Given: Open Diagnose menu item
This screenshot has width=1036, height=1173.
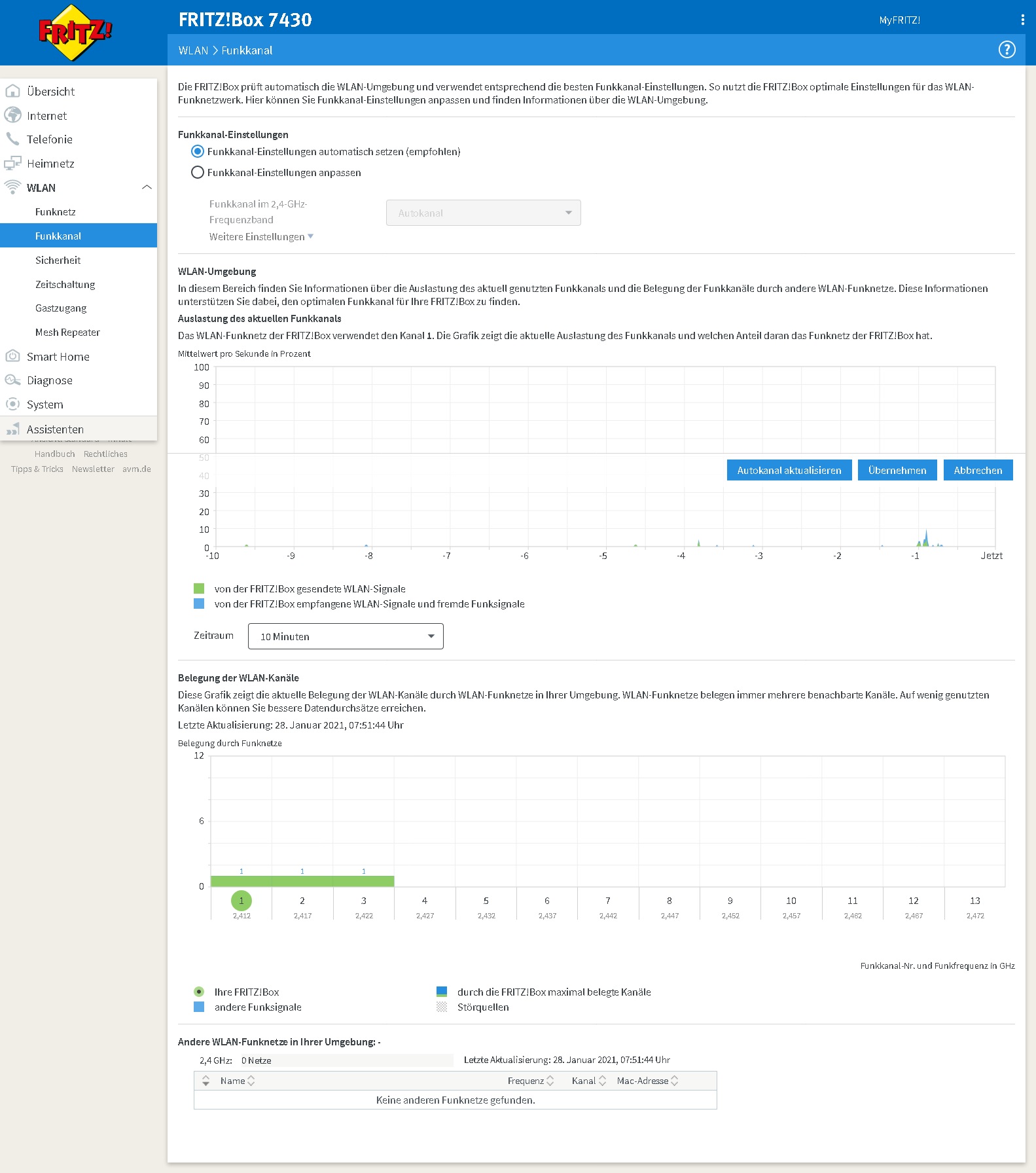Looking at the screenshot, I should click(x=49, y=380).
